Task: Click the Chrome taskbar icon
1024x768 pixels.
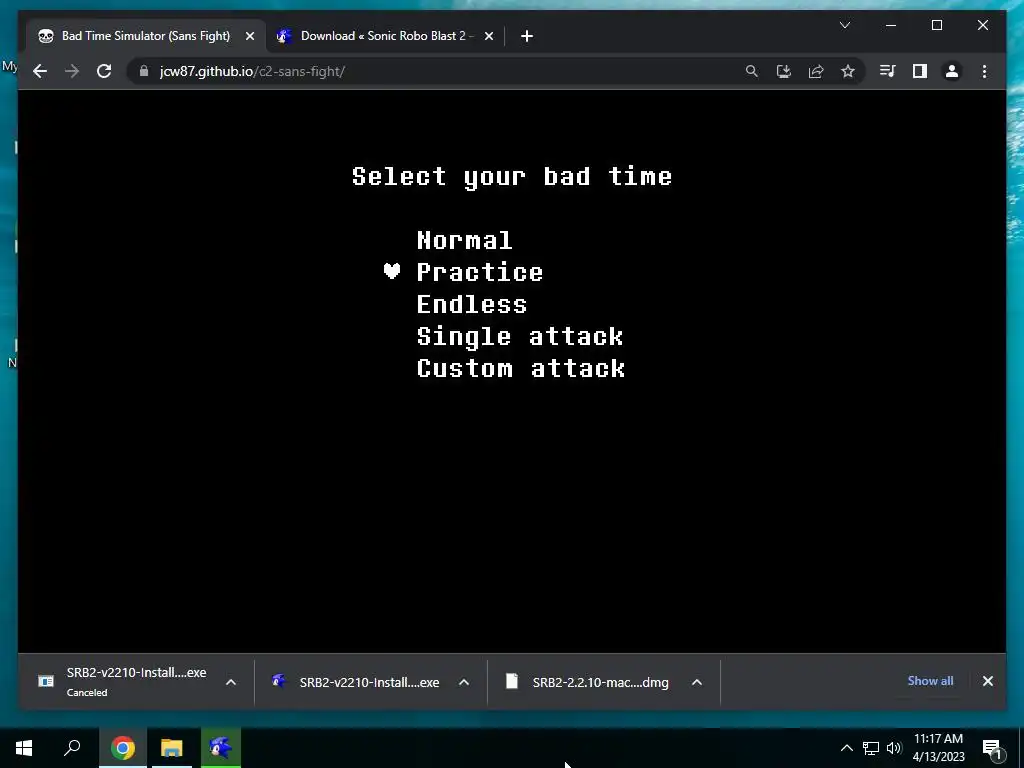Action: 123,748
